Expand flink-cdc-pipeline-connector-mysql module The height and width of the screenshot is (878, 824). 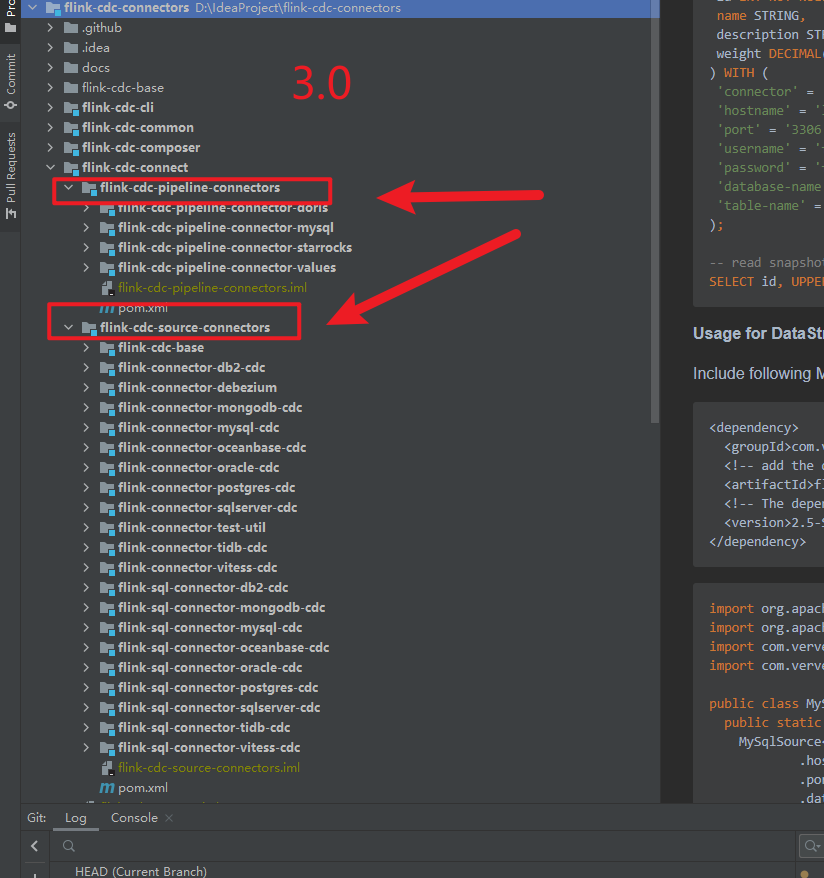pyautogui.click(x=86, y=227)
